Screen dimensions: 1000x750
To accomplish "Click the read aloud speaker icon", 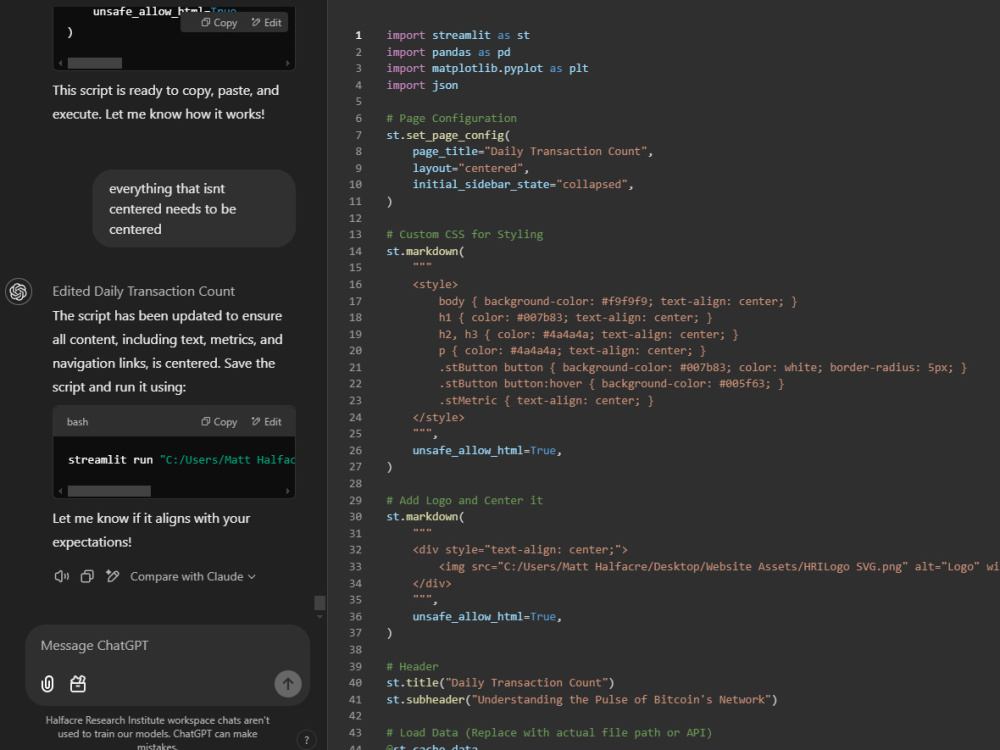I will click(x=61, y=577).
